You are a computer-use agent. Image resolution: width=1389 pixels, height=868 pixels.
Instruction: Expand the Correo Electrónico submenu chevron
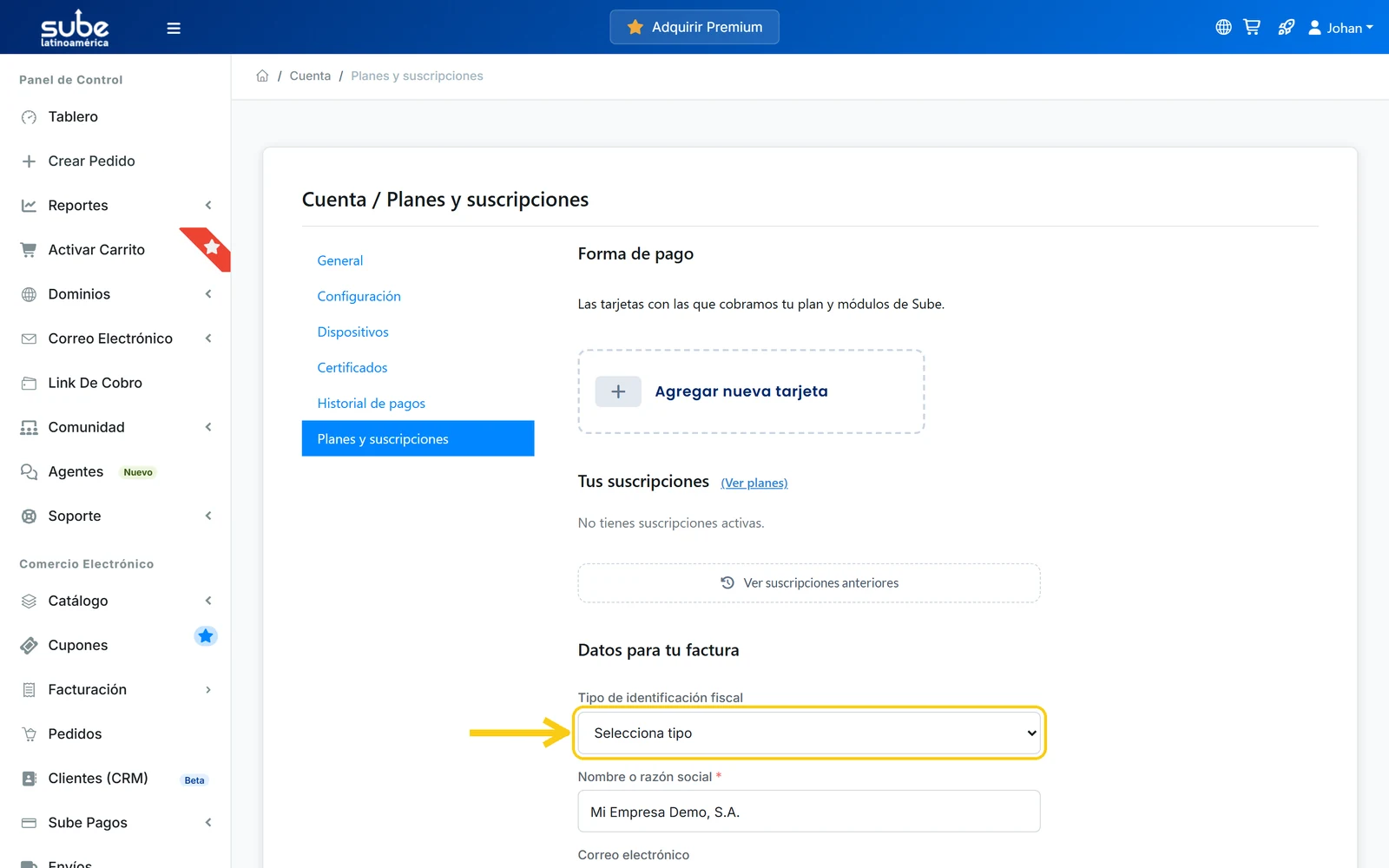click(x=208, y=338)
